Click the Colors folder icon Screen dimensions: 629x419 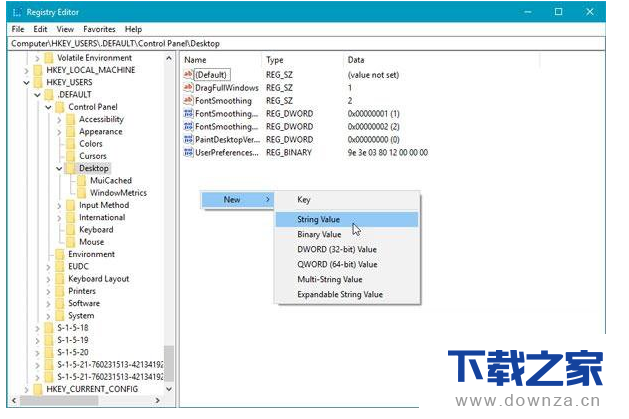[x=71, y=144]
